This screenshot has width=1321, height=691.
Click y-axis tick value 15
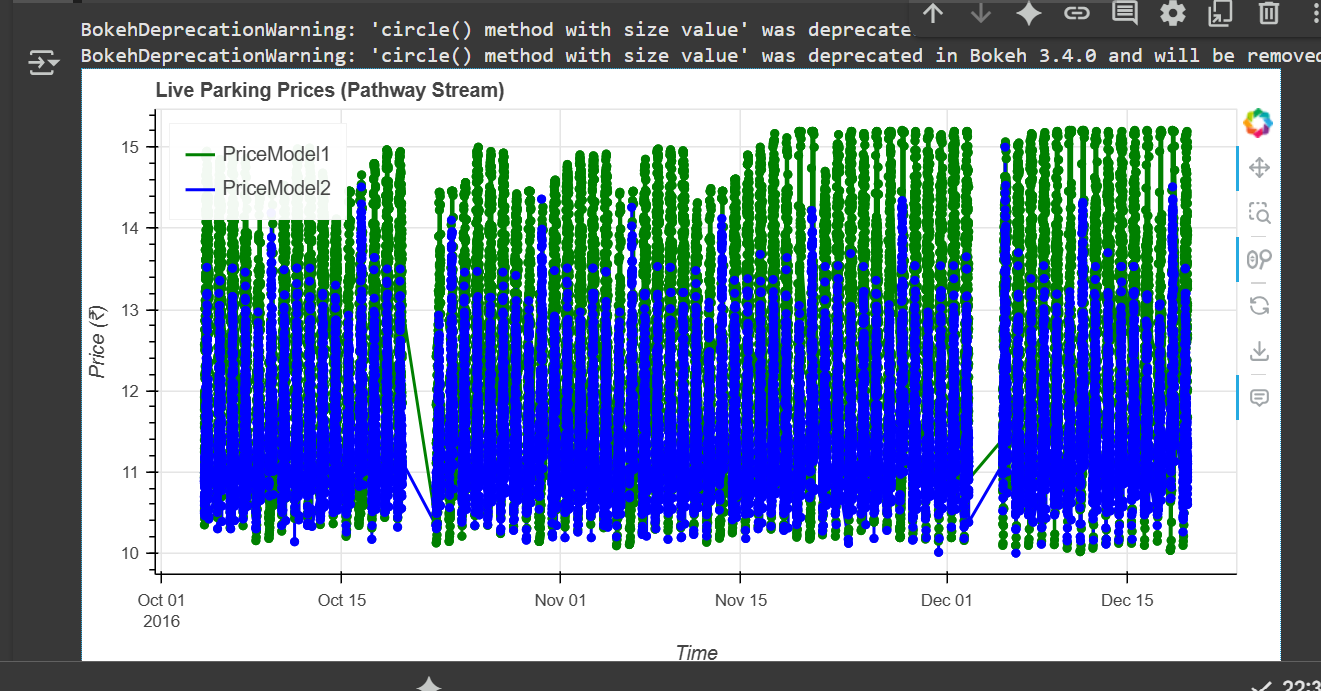pos(130,147)
